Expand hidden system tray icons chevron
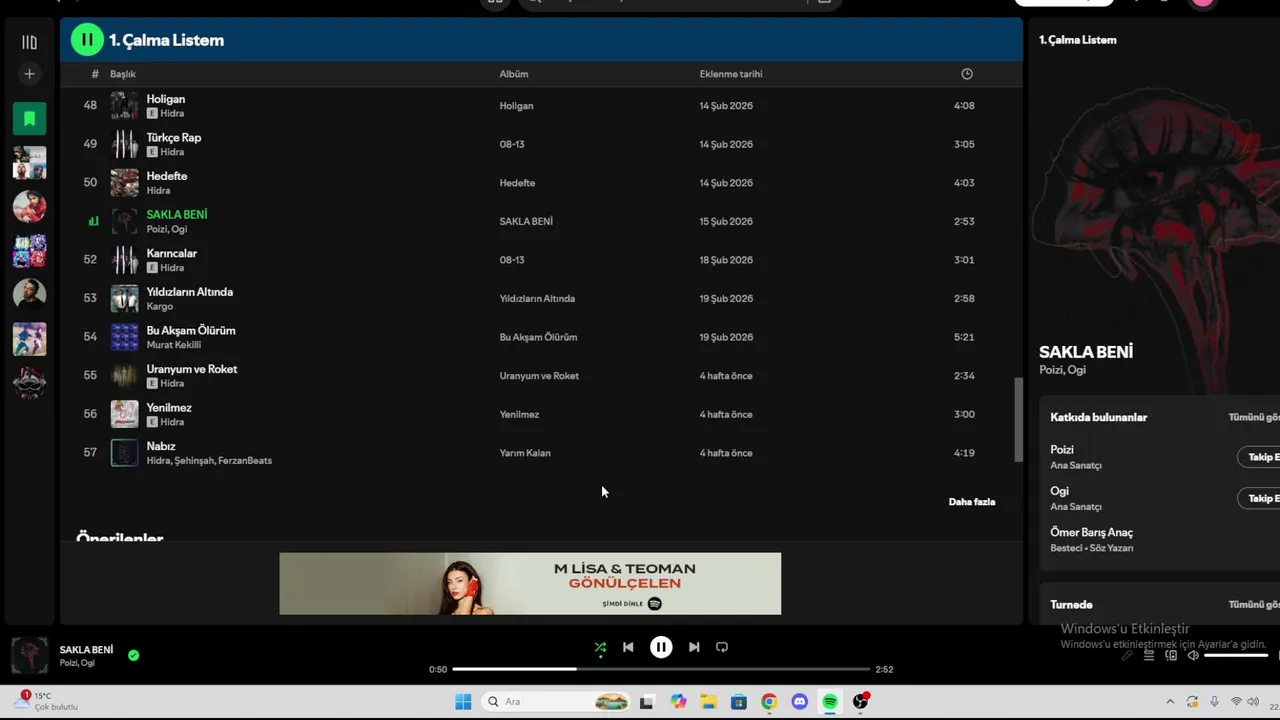 [x=1170, y=702]
